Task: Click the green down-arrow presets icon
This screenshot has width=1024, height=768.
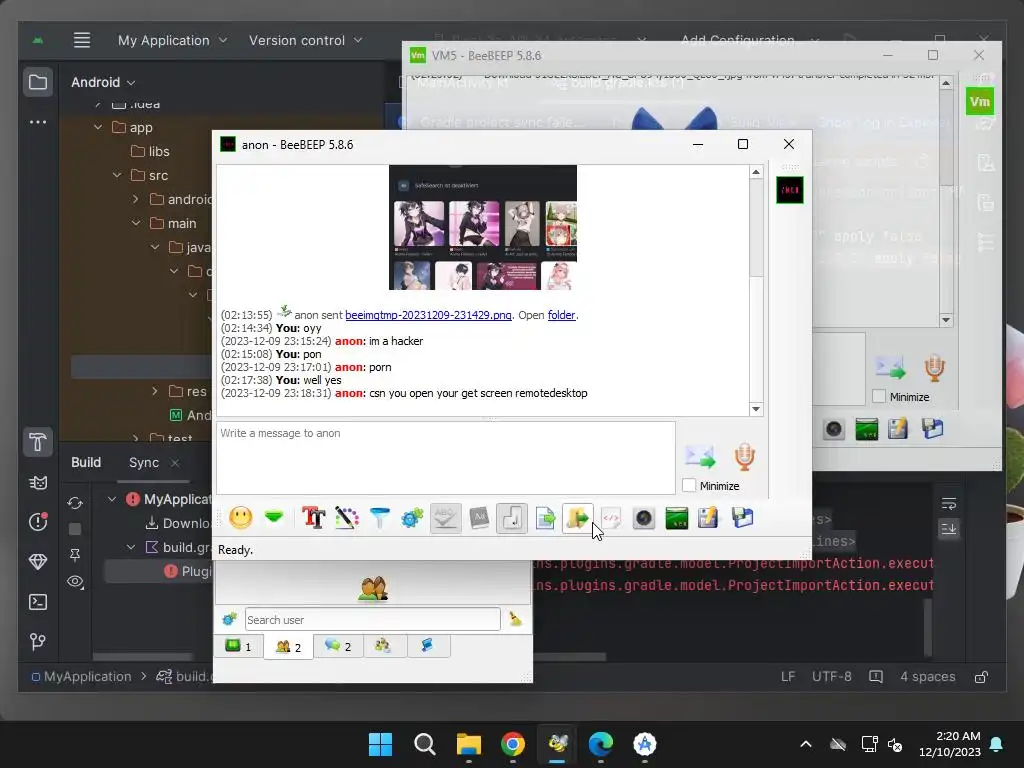Action: (274, 518)
